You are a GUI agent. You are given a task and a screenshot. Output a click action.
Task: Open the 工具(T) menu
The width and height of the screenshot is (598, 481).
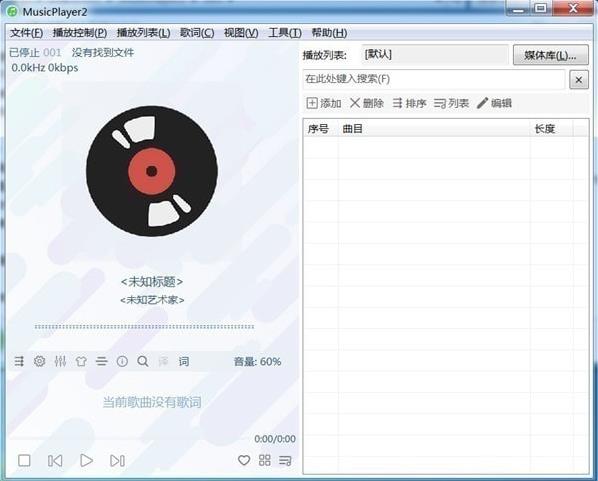pos(285,33)
